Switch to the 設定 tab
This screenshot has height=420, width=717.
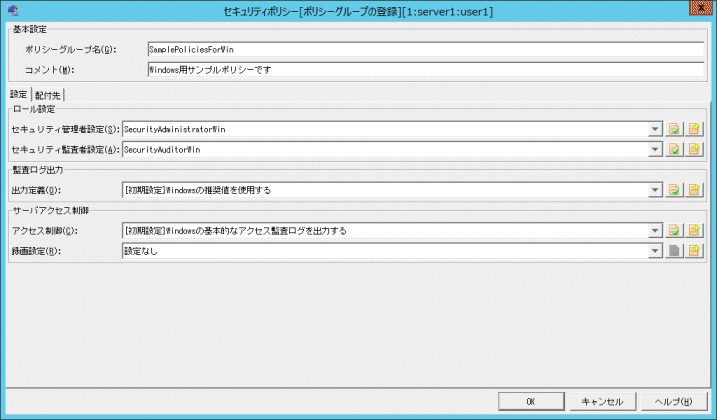click(19, 94)
